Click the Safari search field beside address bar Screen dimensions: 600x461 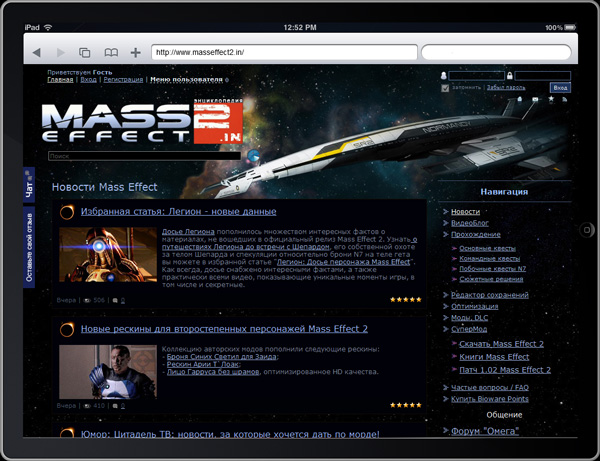pyautogui.click(x=496, y=52)
